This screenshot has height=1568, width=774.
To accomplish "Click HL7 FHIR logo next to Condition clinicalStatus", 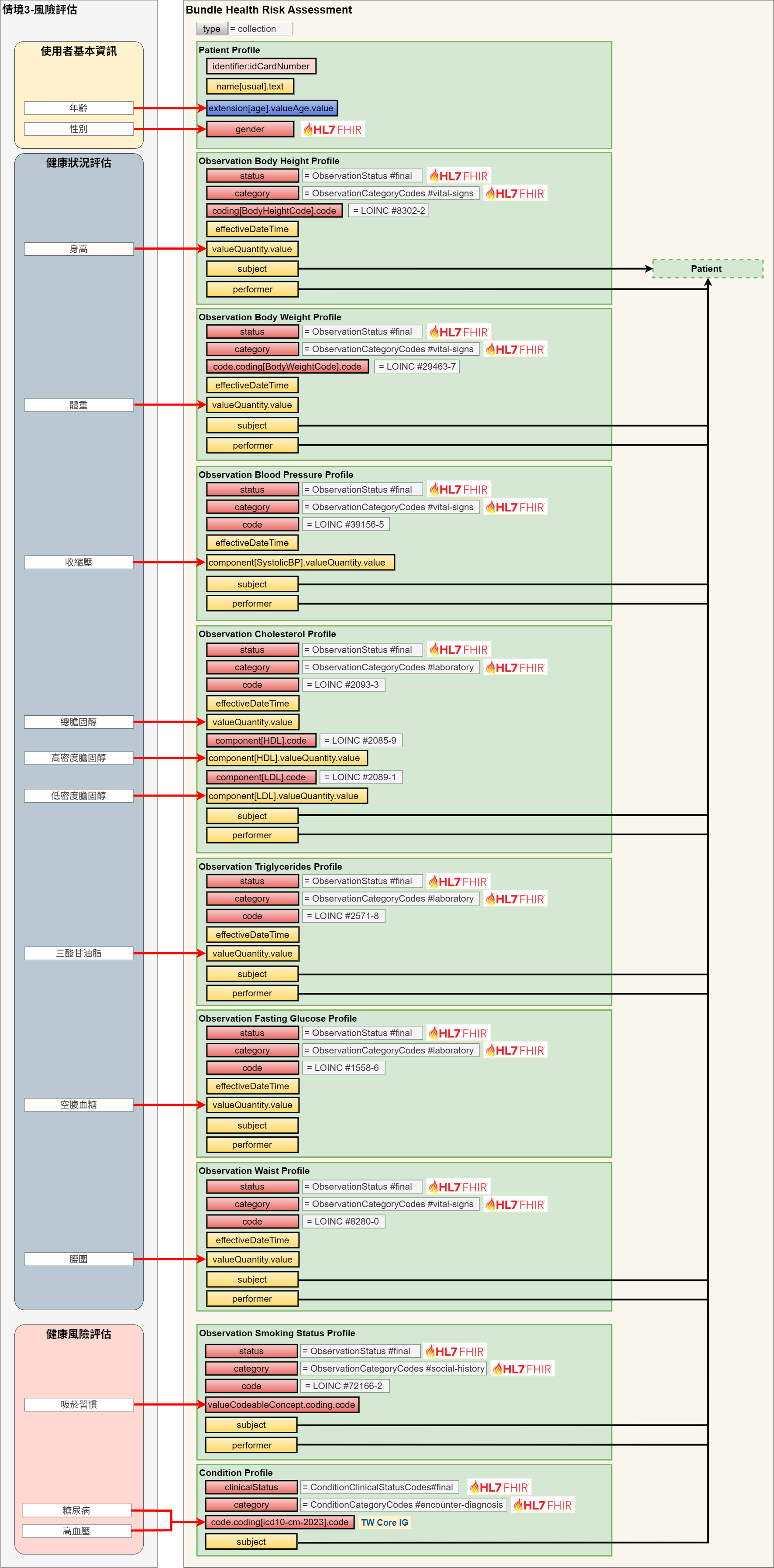I will (499, 1487).
